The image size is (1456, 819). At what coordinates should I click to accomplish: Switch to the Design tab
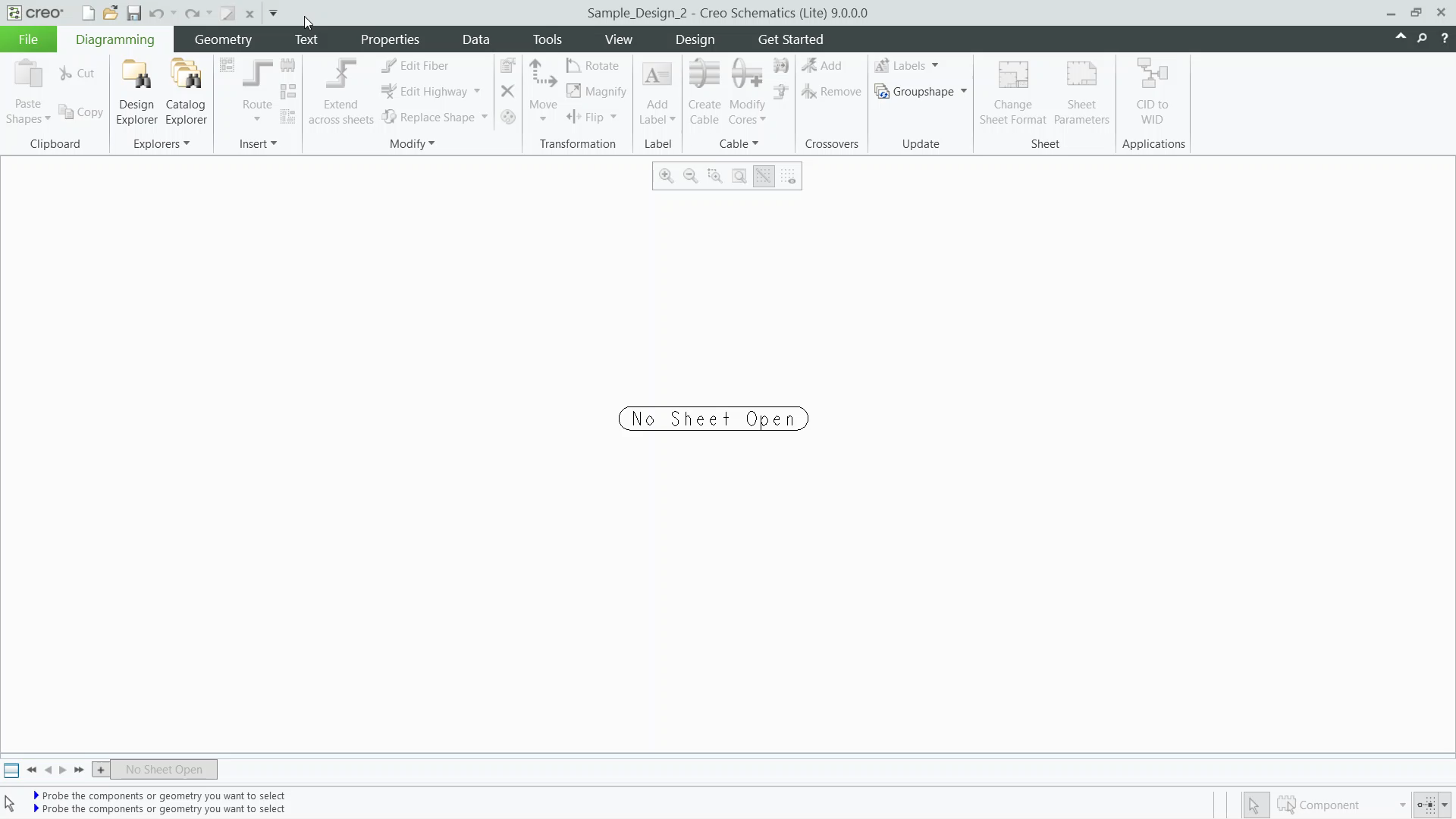click(695, 39)
